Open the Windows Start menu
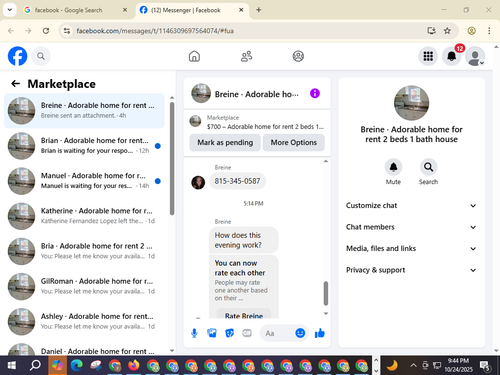500x375 pixels. point(11,365)
